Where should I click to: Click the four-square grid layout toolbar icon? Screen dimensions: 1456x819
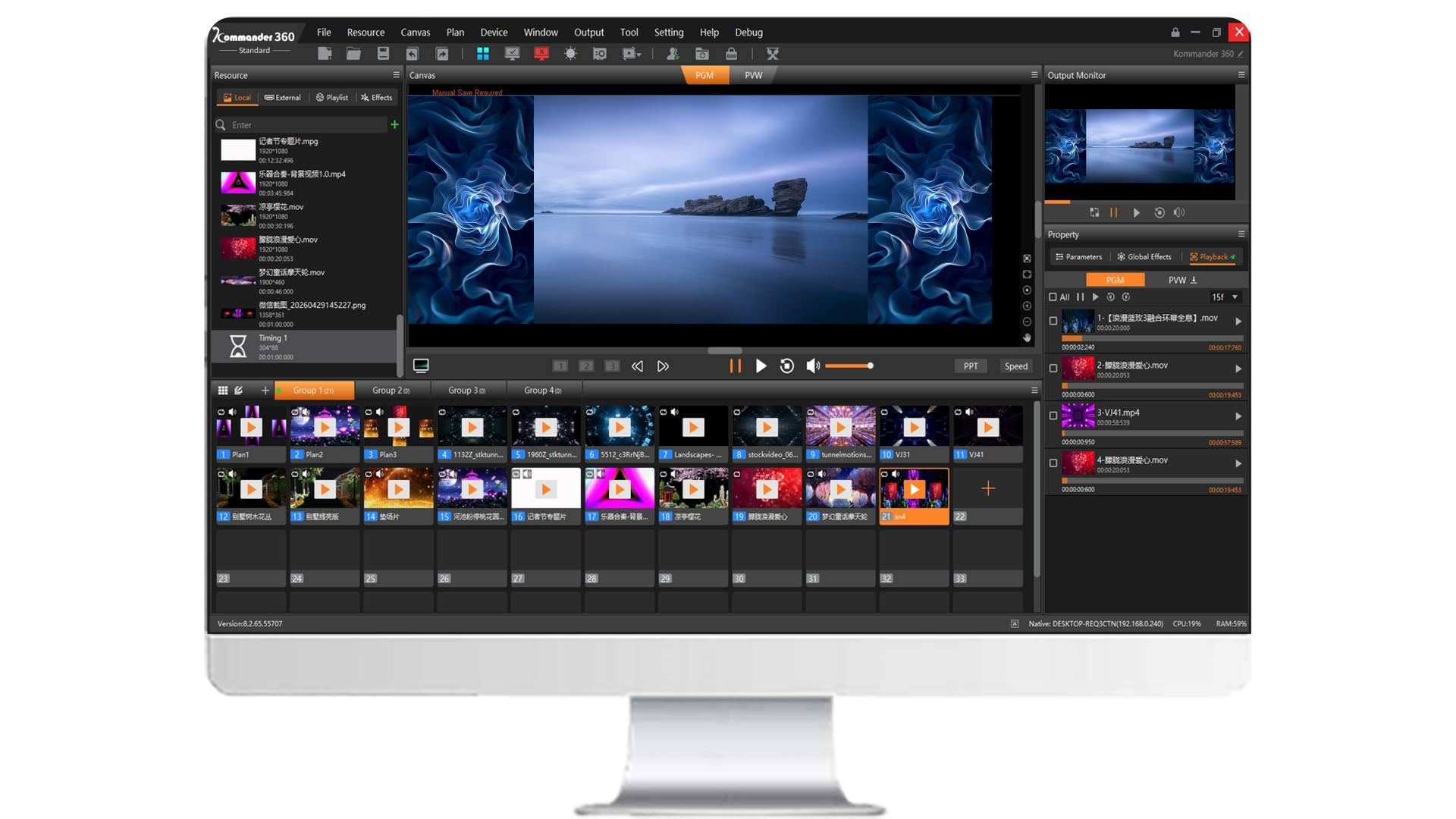482,54
